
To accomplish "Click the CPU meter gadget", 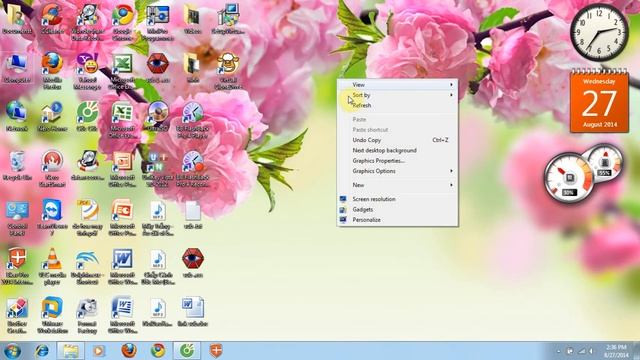I will [570, 178].
